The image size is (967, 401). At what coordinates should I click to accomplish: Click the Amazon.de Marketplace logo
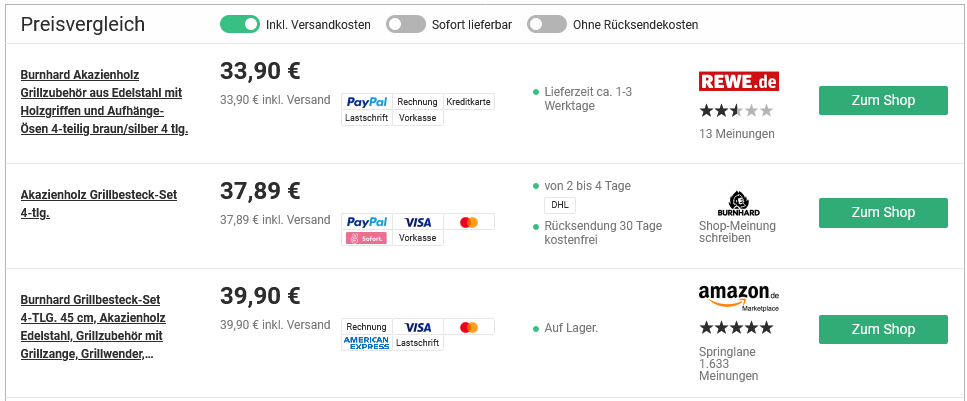click(x=738, y=297)
